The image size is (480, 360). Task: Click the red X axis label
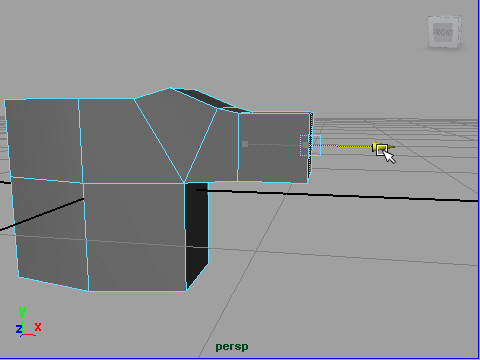click(38, 327)
